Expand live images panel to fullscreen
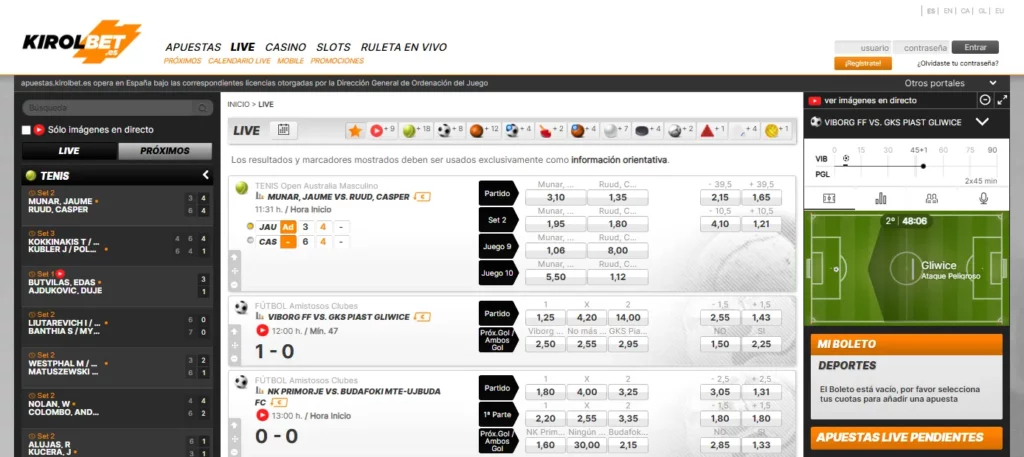This screenshot has height=457, width=1024. 1002,101
